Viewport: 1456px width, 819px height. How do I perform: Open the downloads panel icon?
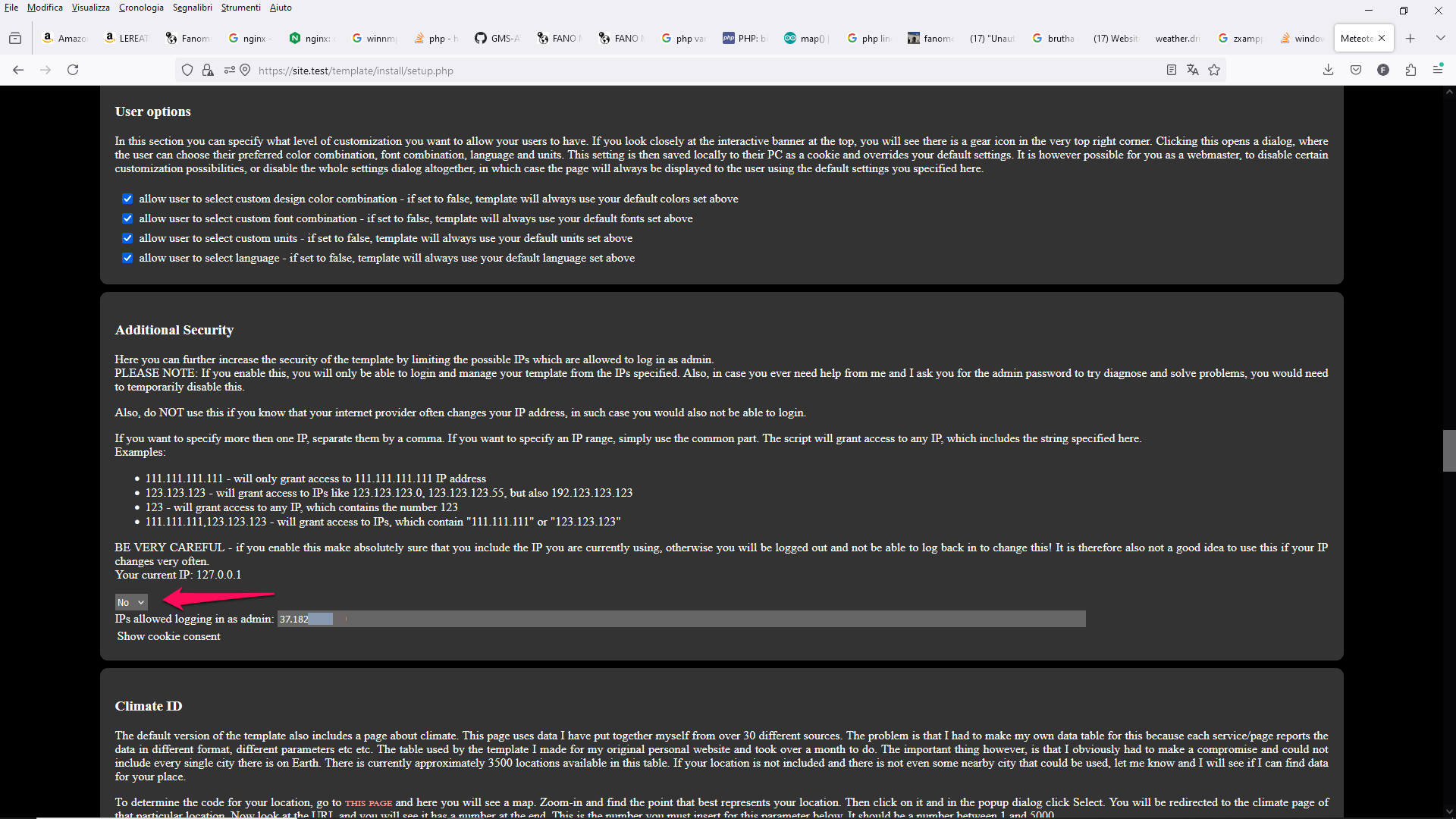[x=1328, y=70]
